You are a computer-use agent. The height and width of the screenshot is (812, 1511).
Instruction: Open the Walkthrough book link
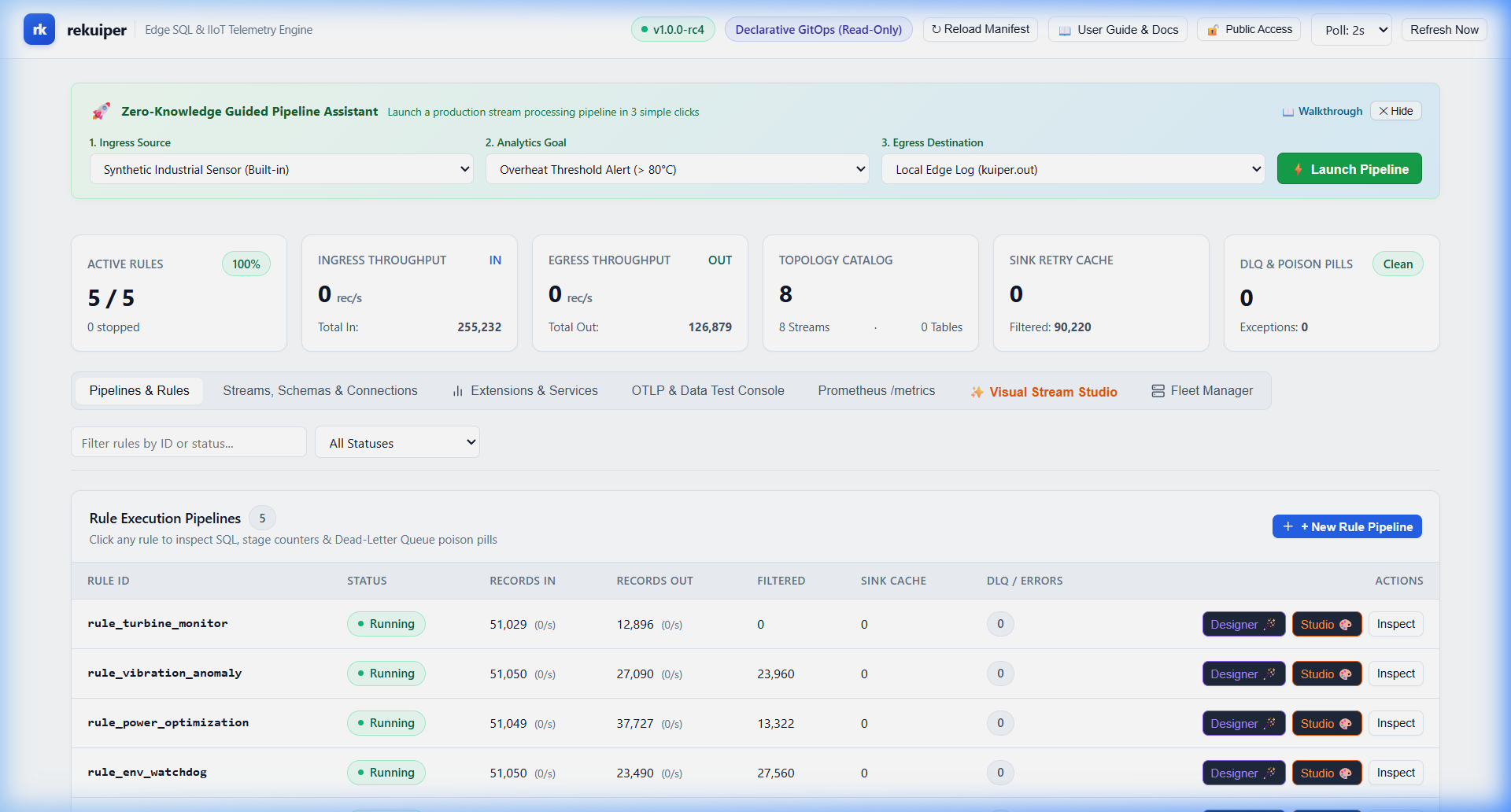click(x=1322, y=111)
